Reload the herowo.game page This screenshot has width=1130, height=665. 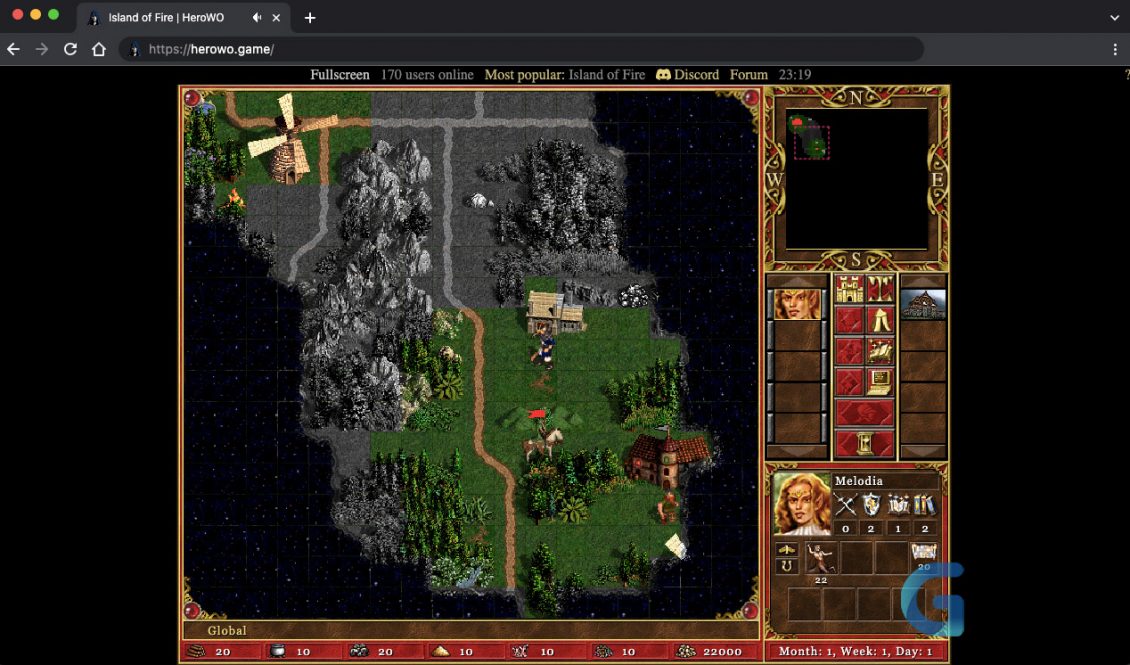click(x=70, y=50)
